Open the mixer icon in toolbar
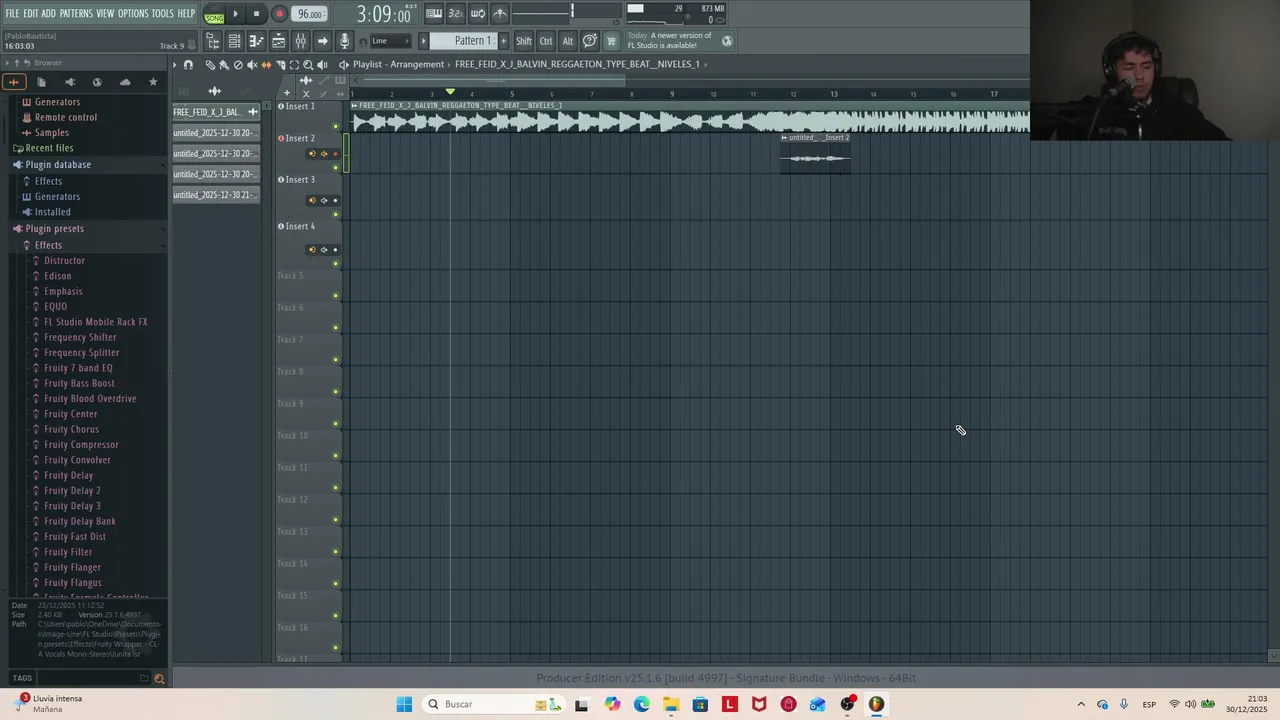The width and height of the screenshot is (1280, 720). pyautogui.click(x=300, y=41)
